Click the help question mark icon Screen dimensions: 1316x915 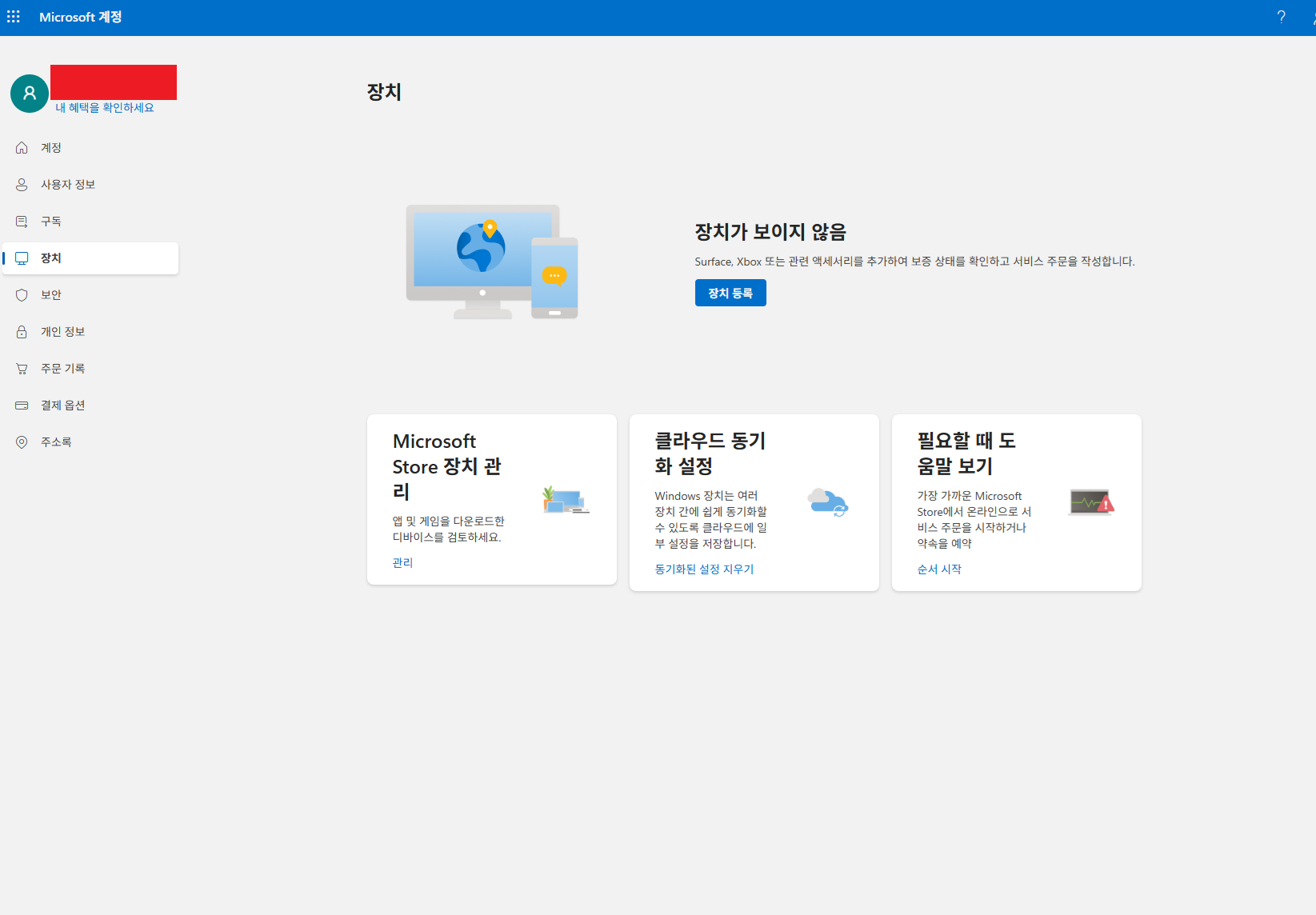tap(1281, 17)
